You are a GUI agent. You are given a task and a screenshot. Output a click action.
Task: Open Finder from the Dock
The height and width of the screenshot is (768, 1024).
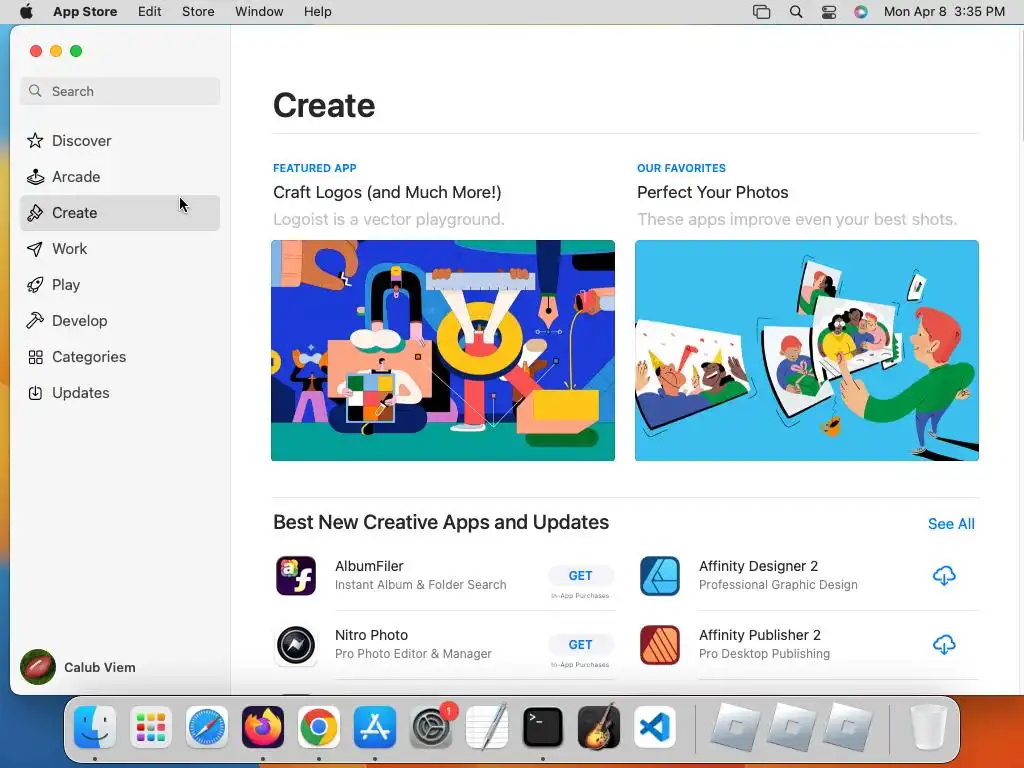pyautogui.click(x=95, y=727)
